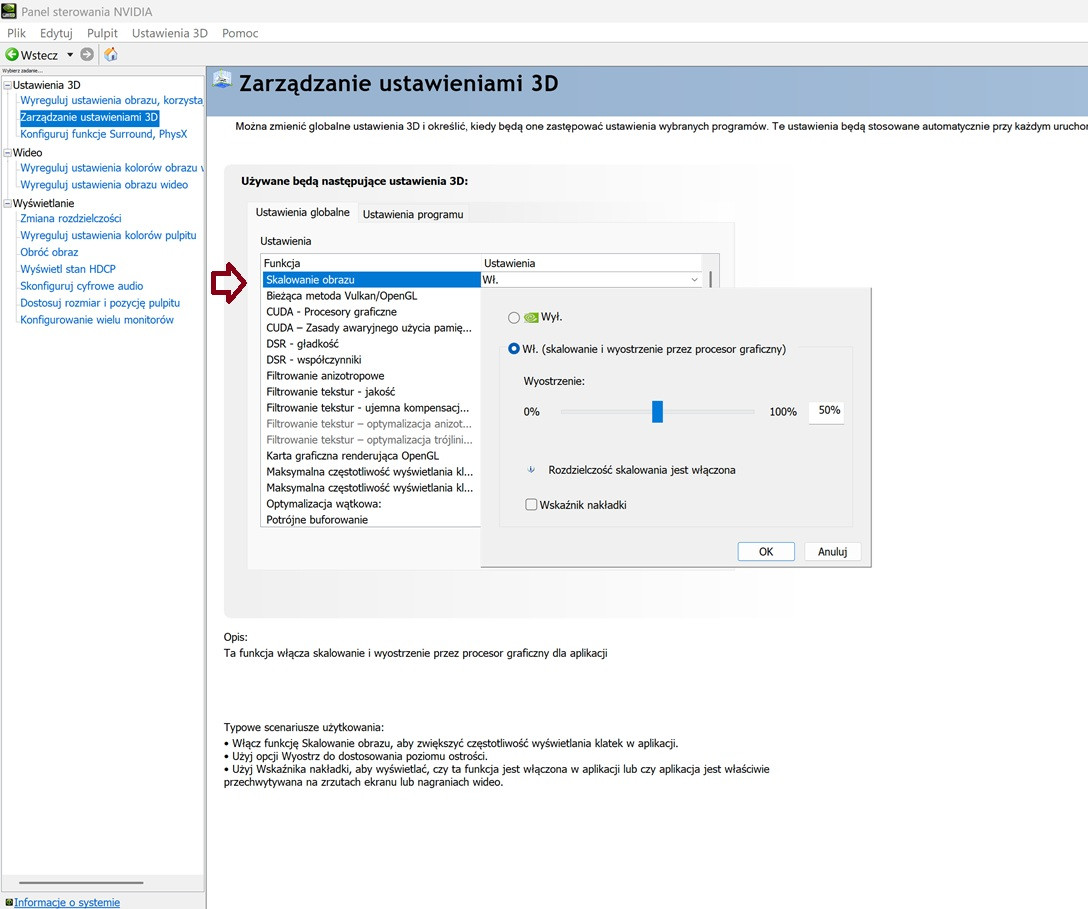
Task: Select Filtrowanie anizotropowe row
Action: click(371, 375)
